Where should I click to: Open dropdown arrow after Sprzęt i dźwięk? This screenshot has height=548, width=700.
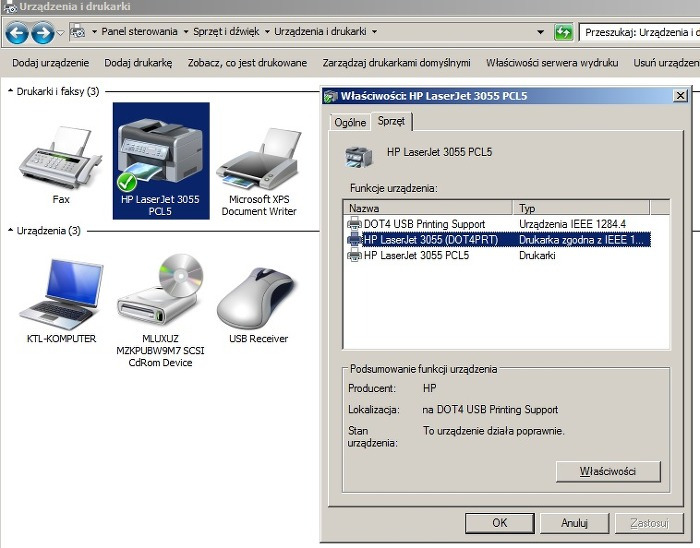[267, 32]
